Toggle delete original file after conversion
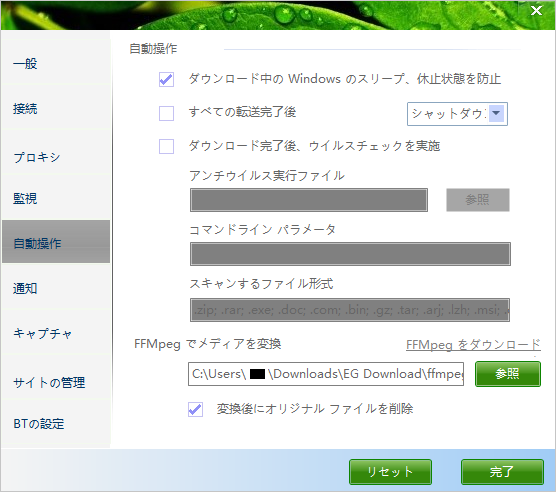Screen dimensions: 556x492 195,409
